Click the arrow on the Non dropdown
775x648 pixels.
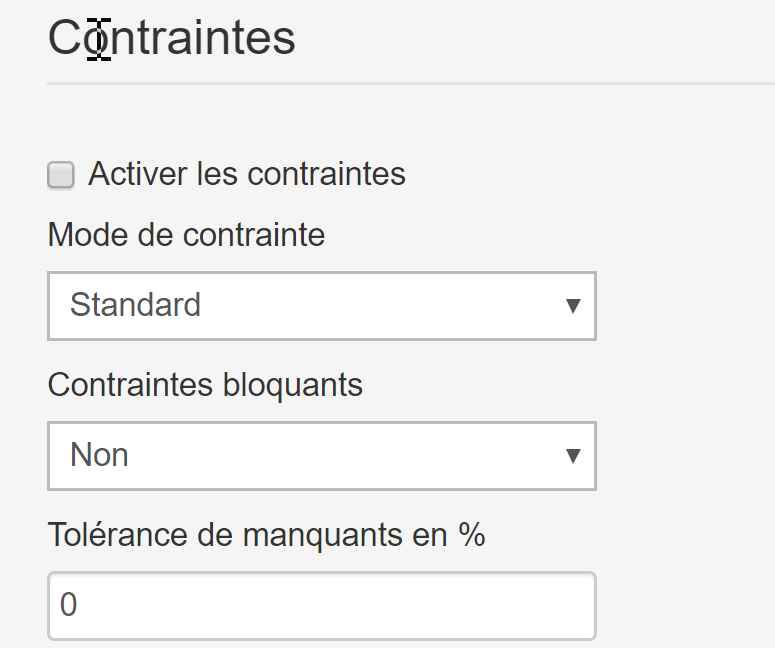(573, 456)
